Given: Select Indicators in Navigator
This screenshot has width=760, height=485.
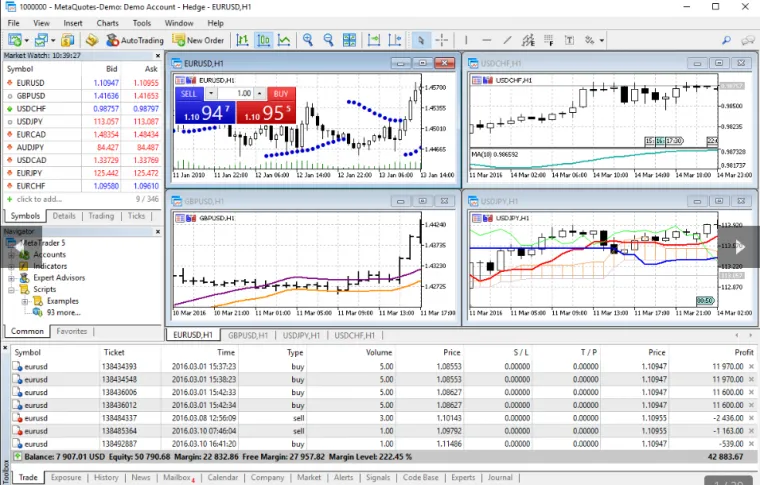Looking at the screenshot, I should tap(49, 266).
